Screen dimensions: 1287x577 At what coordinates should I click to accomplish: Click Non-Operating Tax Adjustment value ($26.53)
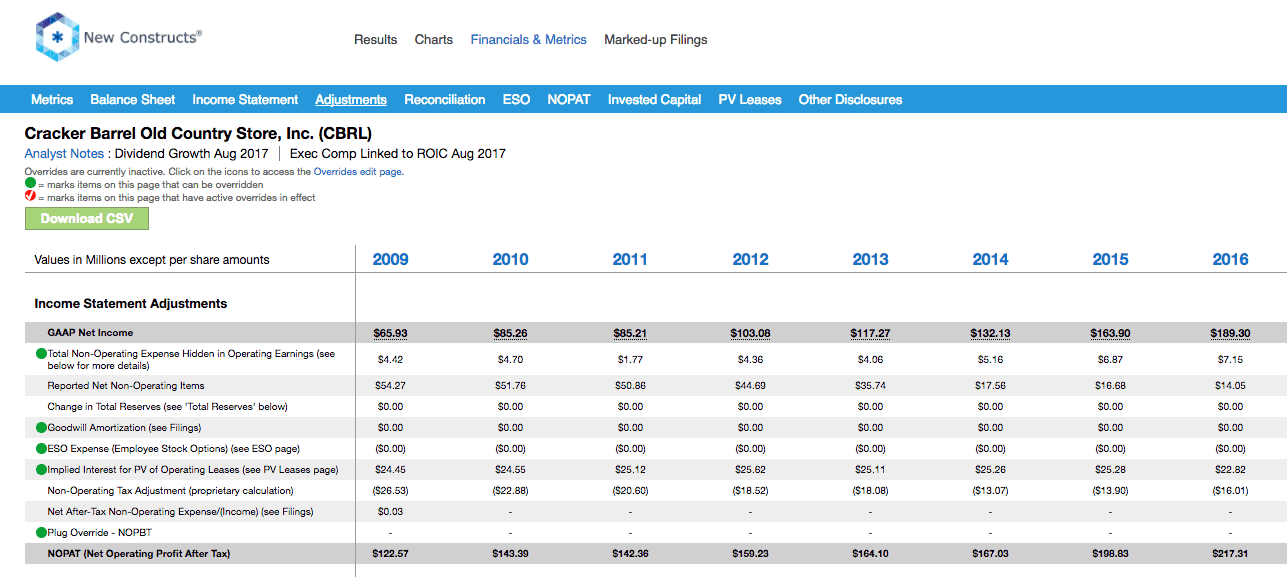tap(391, 491)
